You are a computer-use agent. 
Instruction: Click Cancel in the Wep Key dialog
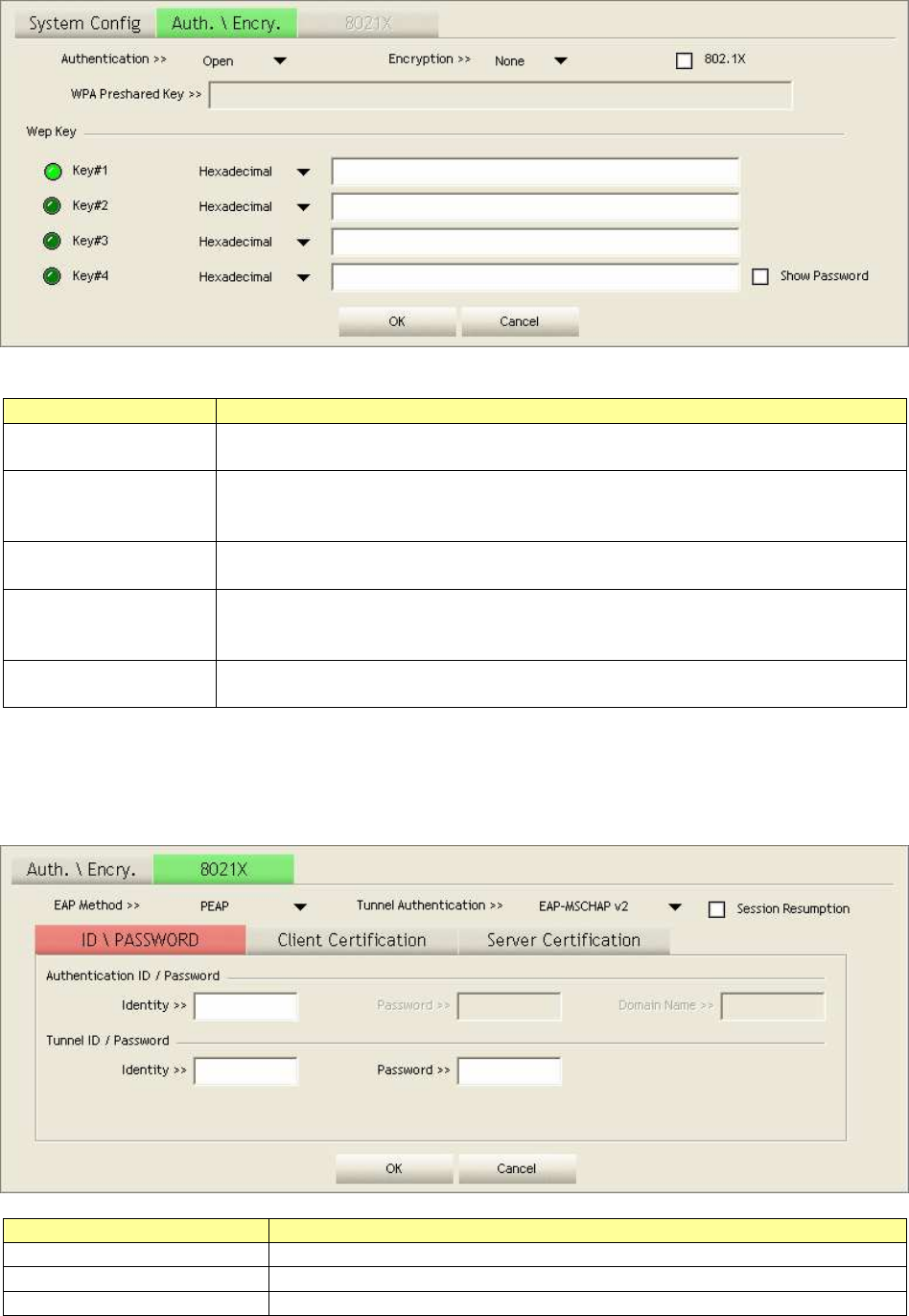click(x=520, y=321)
